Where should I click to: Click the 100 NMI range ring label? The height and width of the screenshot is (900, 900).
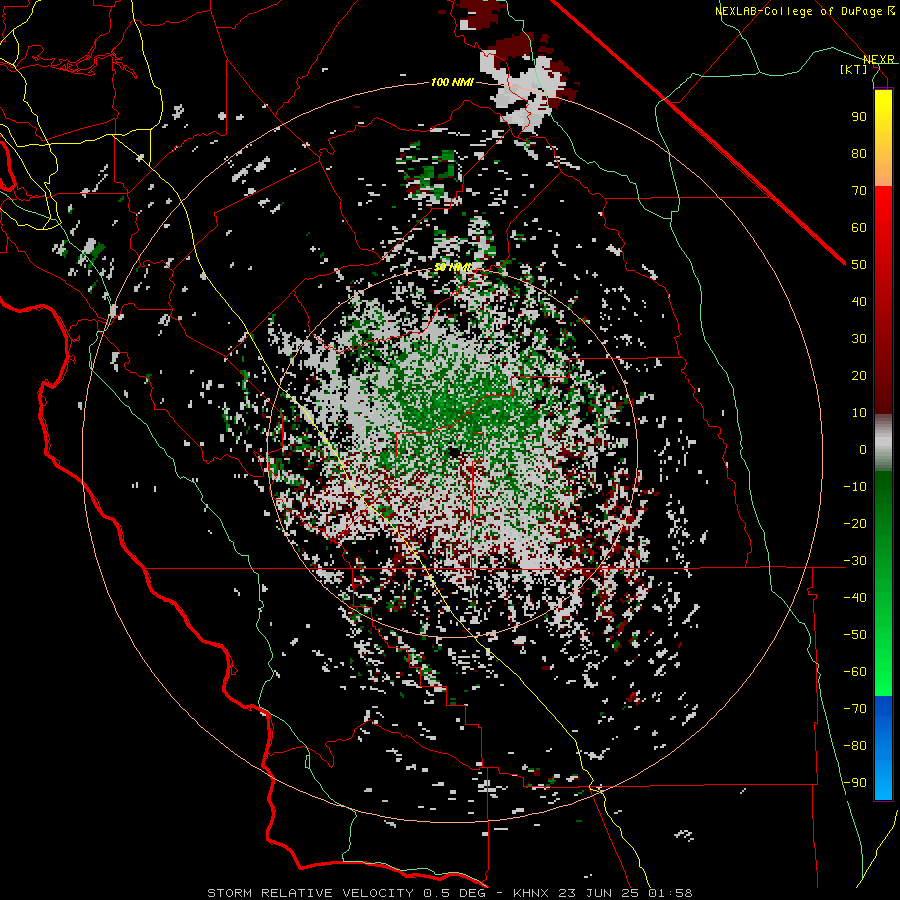(x=452, y=83)
